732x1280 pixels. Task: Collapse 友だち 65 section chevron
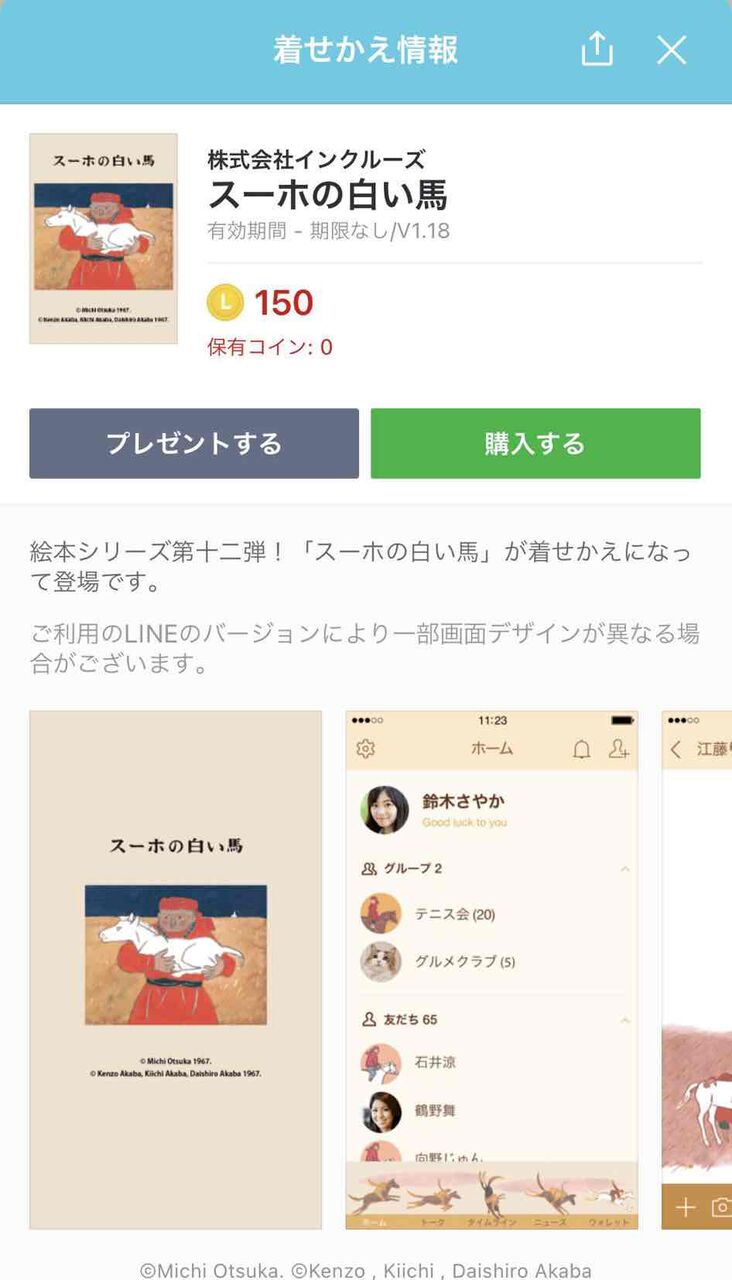click(x=625, y=1020)
